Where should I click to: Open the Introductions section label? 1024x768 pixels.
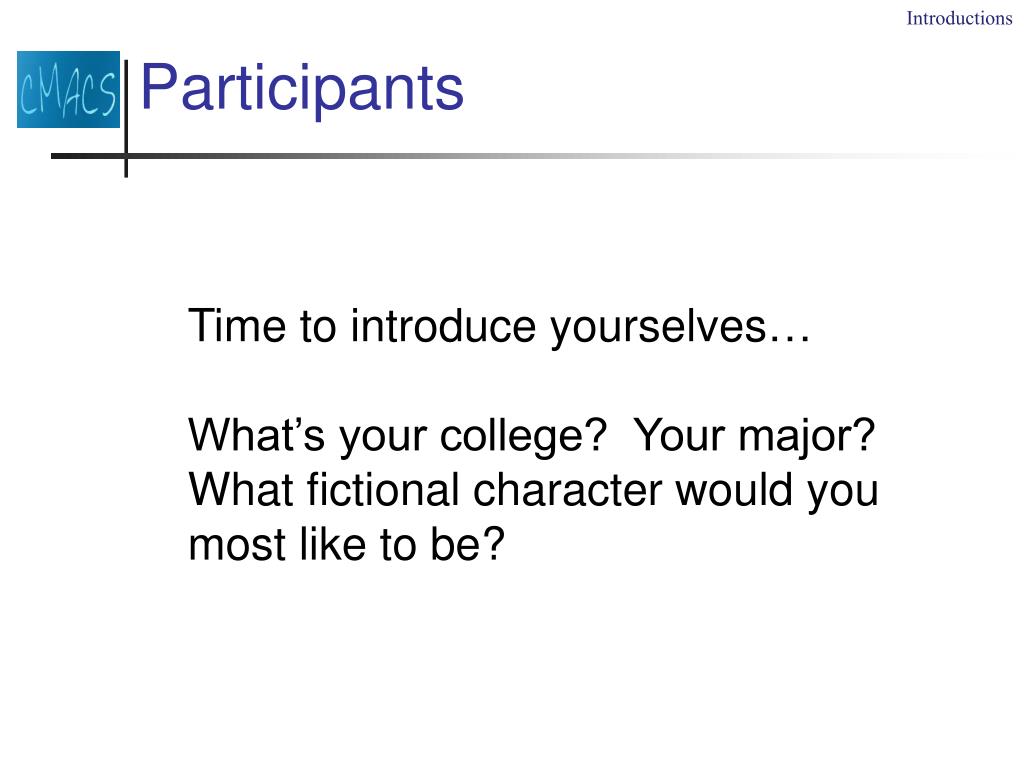pyautogui.click(x=959, y=18)
